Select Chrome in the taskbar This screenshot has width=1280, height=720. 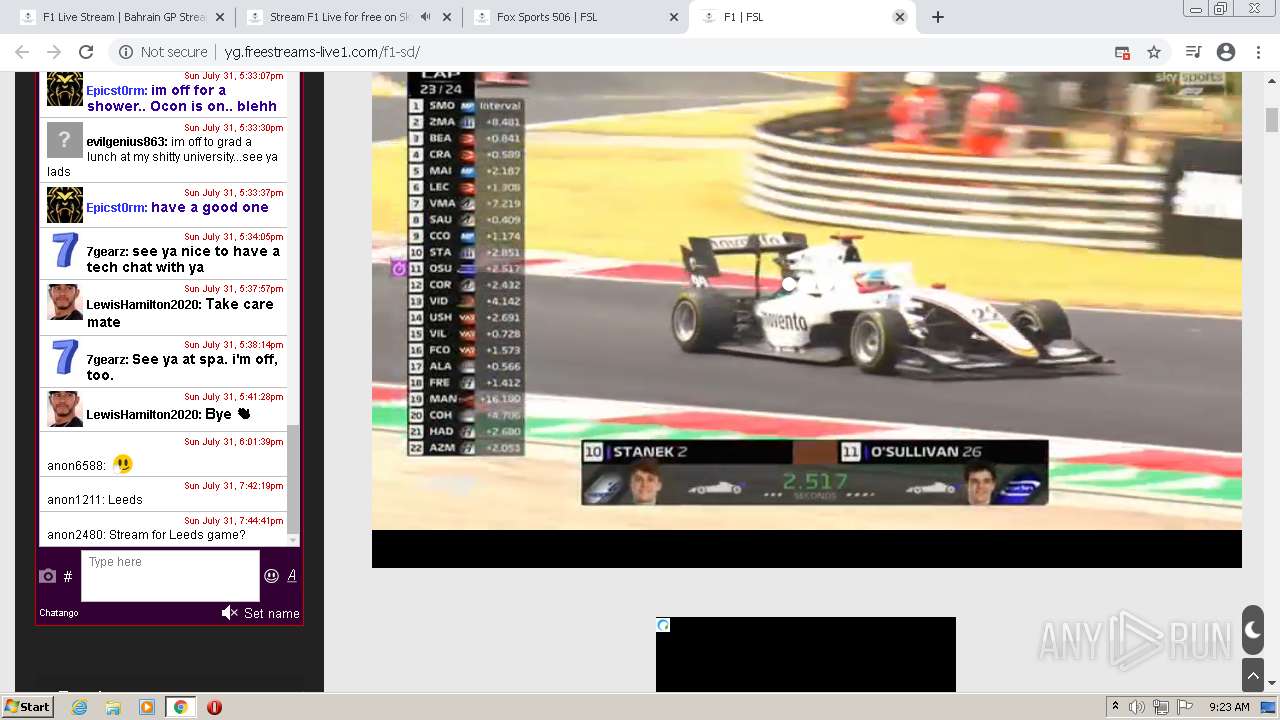point(180,707)
